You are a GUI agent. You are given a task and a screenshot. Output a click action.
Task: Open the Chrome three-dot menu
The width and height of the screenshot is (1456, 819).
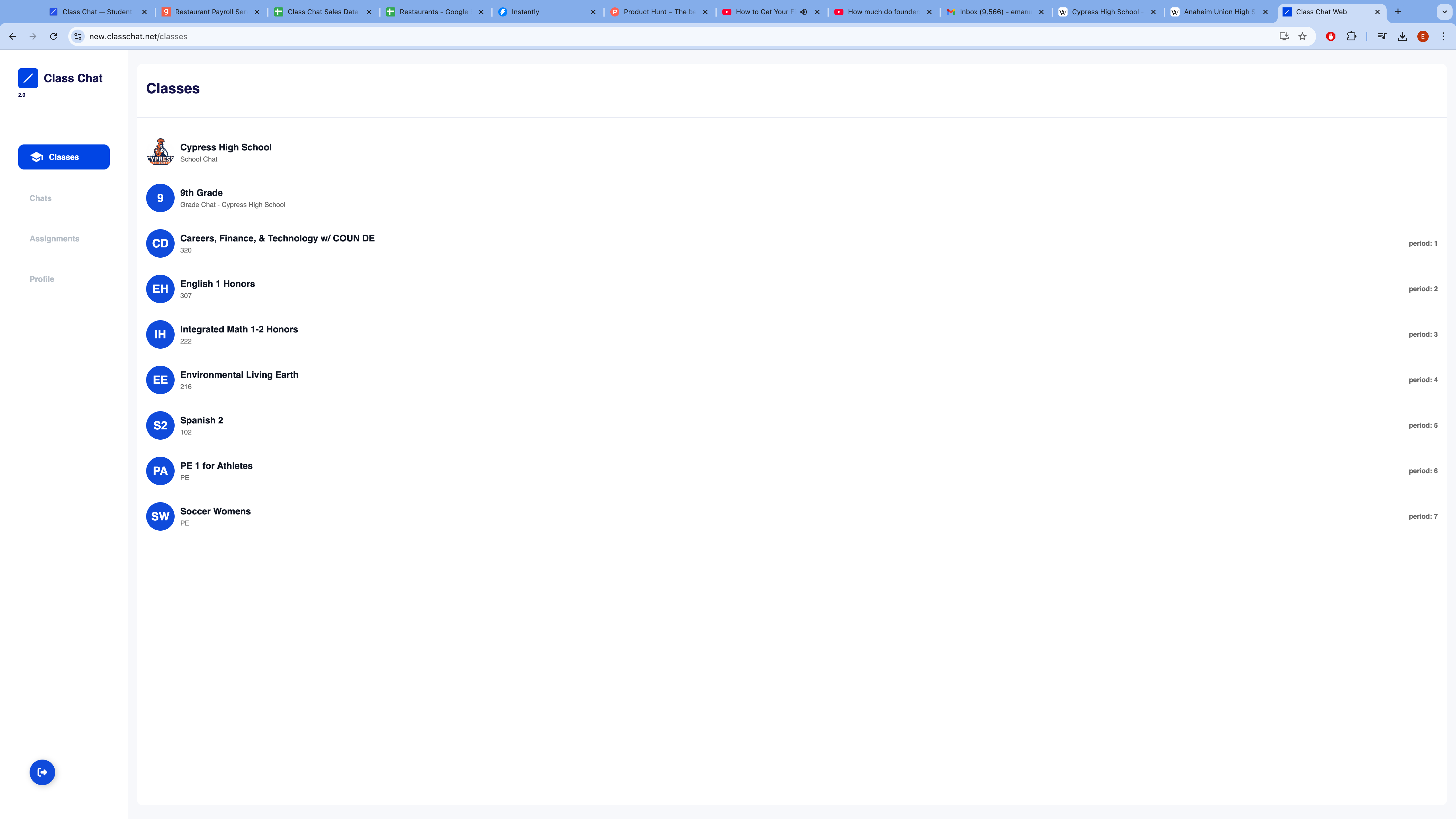pos(1443,36)
